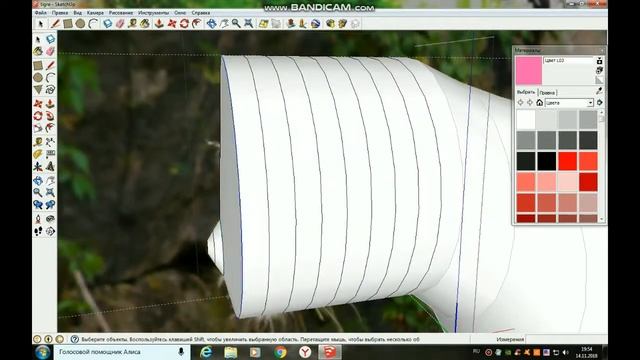Viewport: 640px width, 360px height.
Task: Open File Explorer folder from taskbar
Action: (x=231, y=352)
